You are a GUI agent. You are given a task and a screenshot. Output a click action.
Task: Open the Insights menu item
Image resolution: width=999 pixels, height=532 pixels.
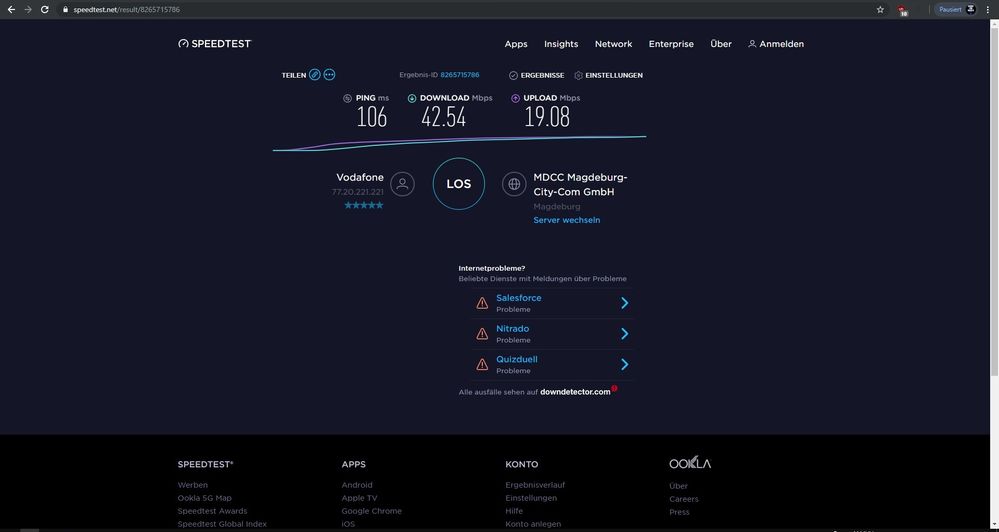pos(561,44)
